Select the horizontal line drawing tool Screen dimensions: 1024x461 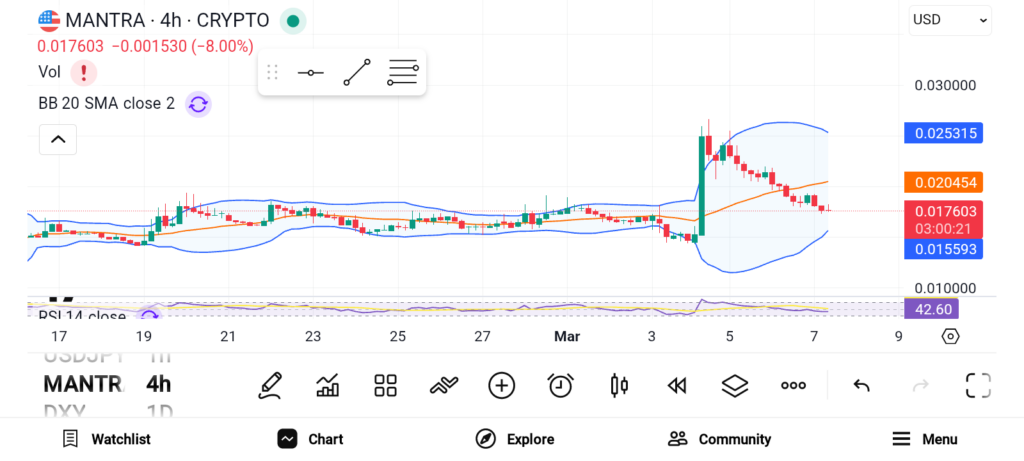click(x=310, y=72)
